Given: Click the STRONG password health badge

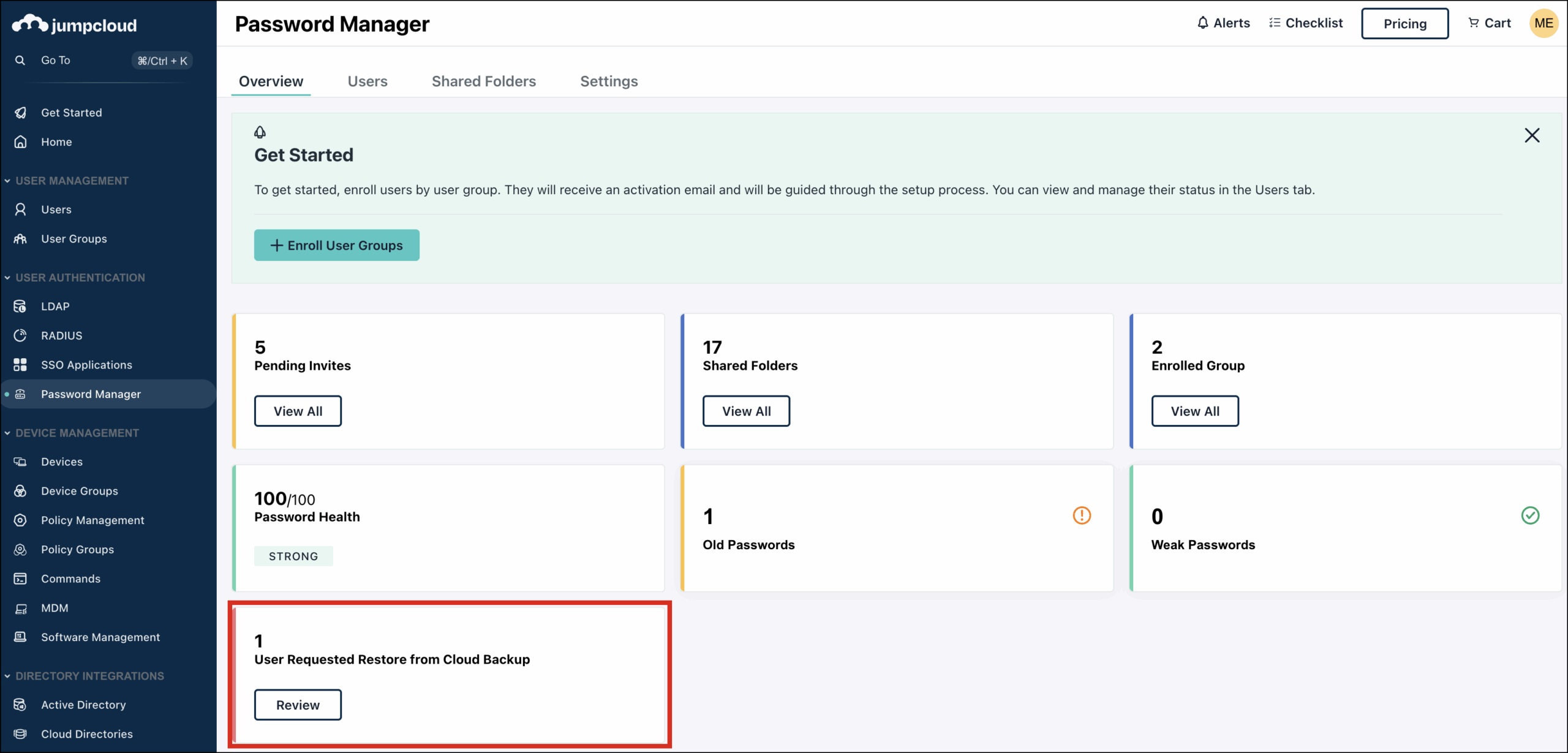Looking at the screenshot, I should tap(293, 556).
